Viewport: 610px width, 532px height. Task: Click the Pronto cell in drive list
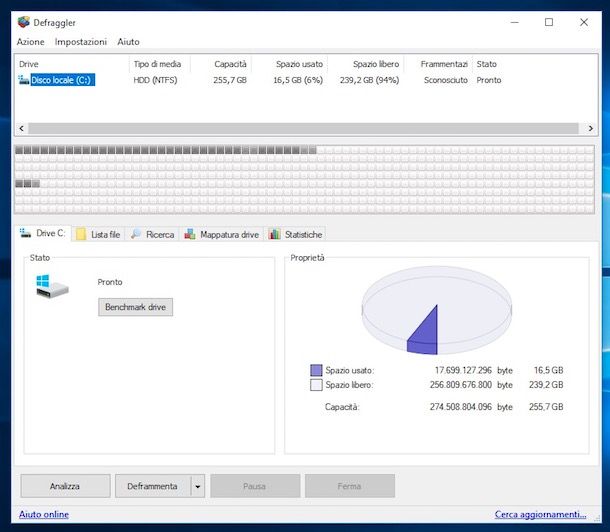pyautogui.click(x=489, y=80)
